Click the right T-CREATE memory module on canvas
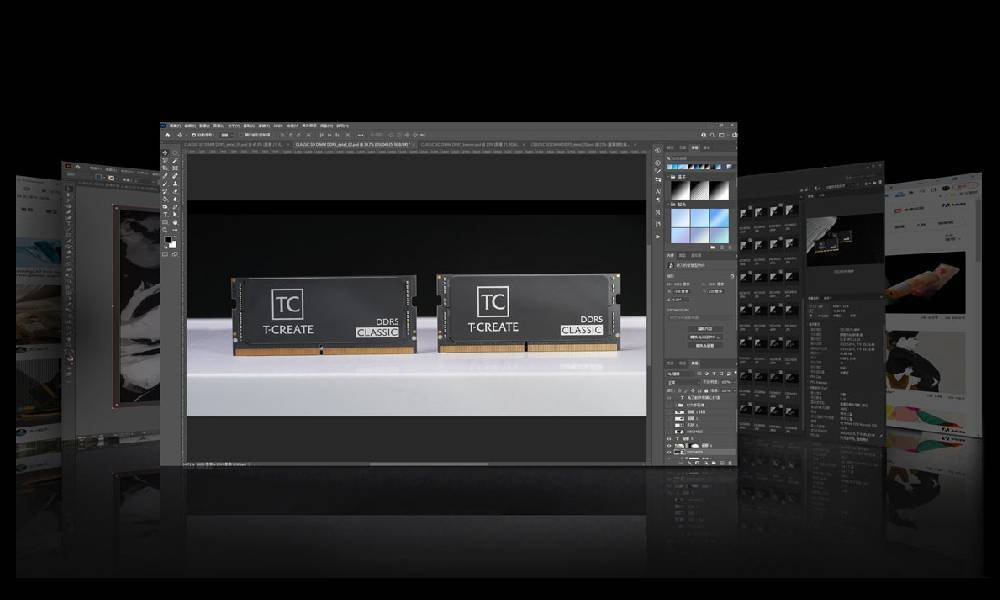This screenshot has width=1000, height=600. pyautogui.click(x=528, y=312)
